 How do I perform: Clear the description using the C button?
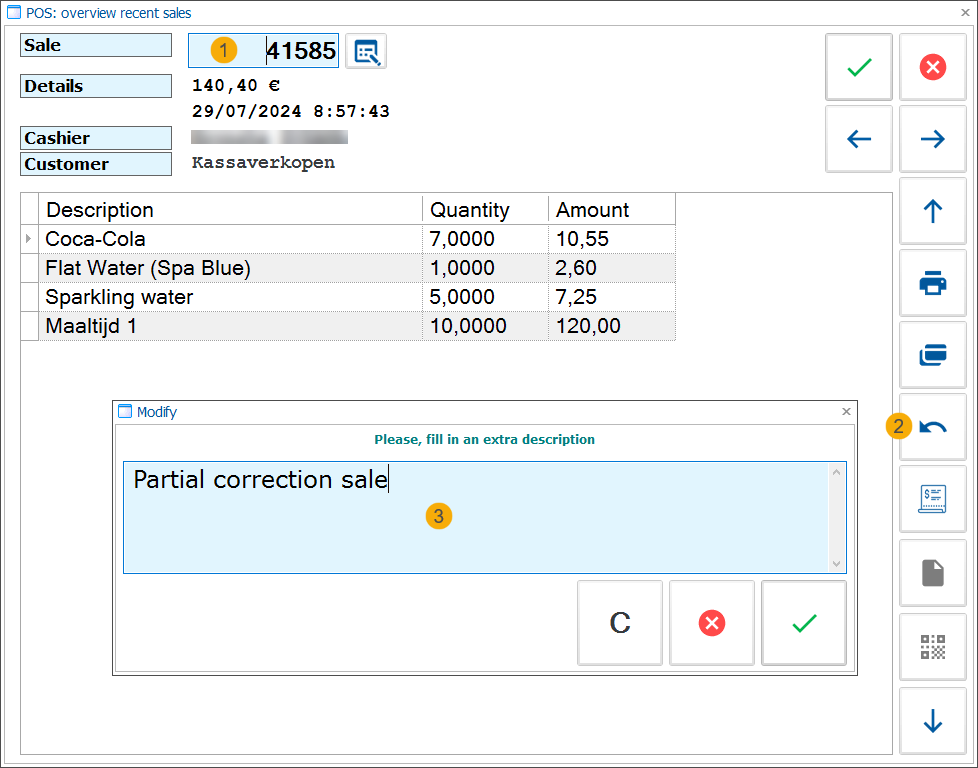tap(619, 622)
